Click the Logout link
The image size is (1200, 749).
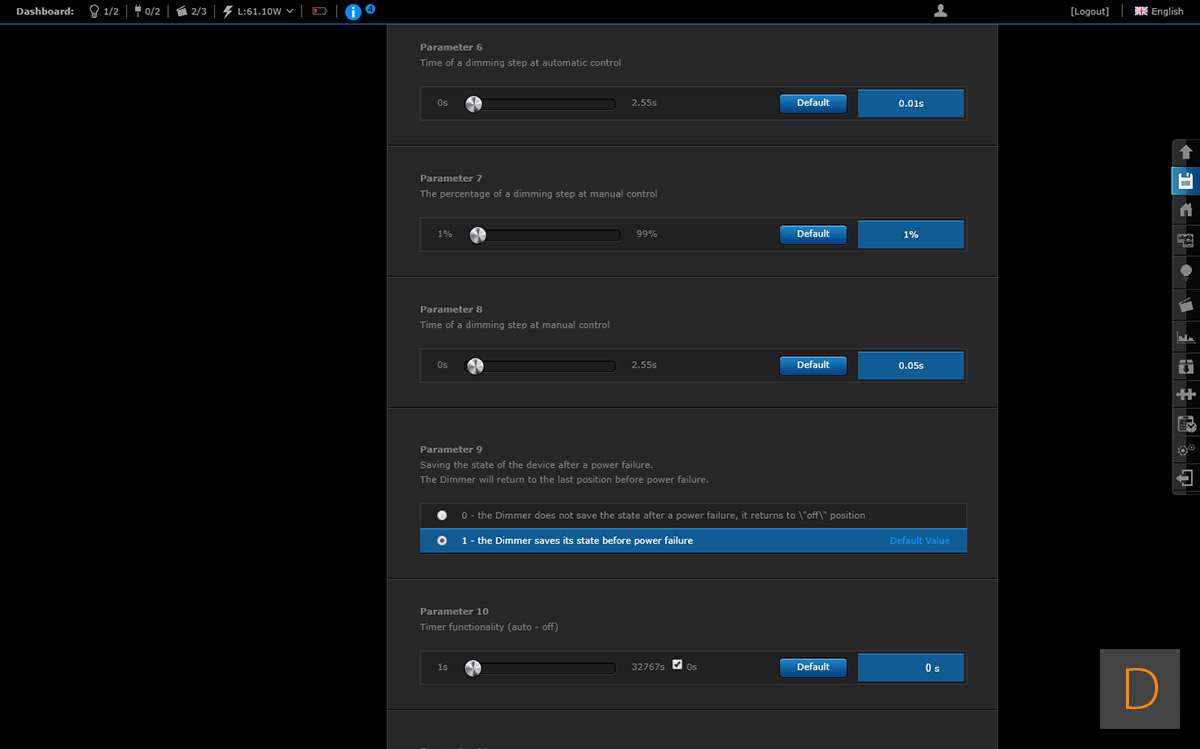pyautogui.click(x=1089, y=12)
